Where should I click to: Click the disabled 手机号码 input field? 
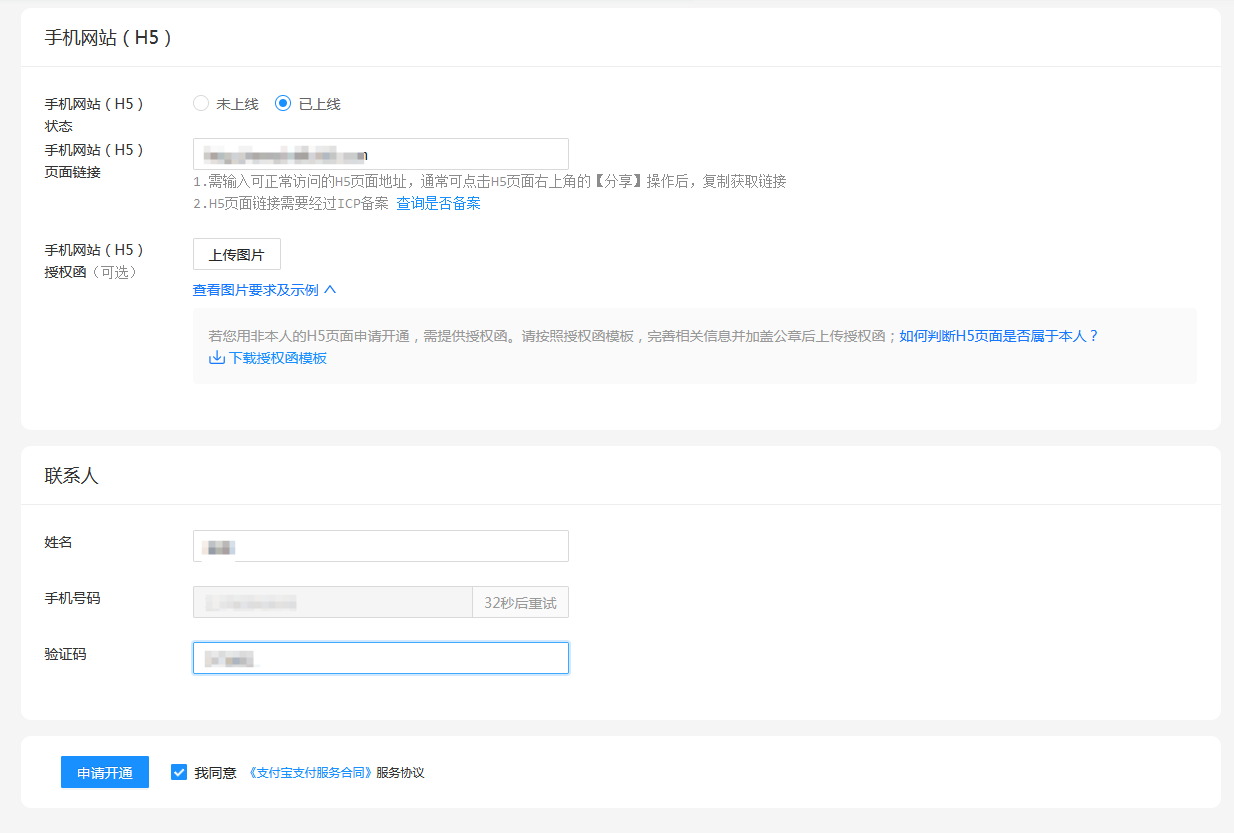point(332,603)
